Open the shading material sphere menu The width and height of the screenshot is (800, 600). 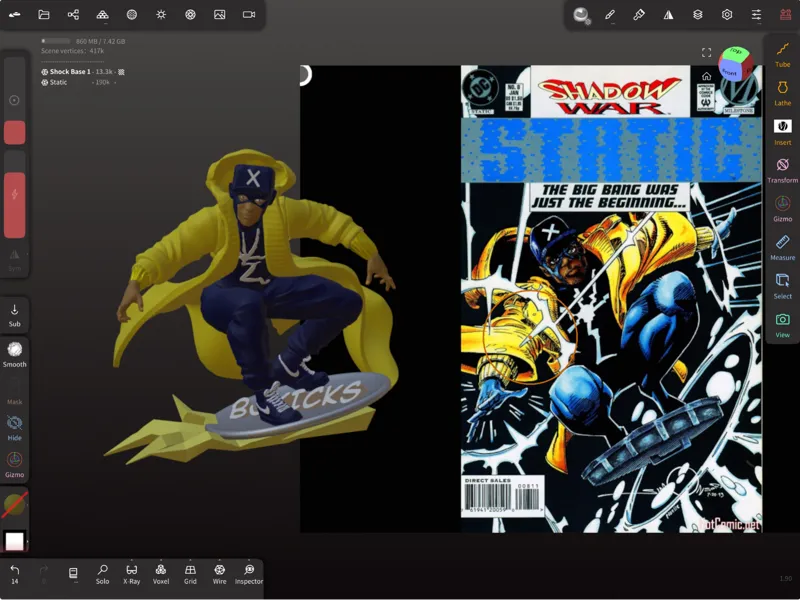click(x=132, y=15)
